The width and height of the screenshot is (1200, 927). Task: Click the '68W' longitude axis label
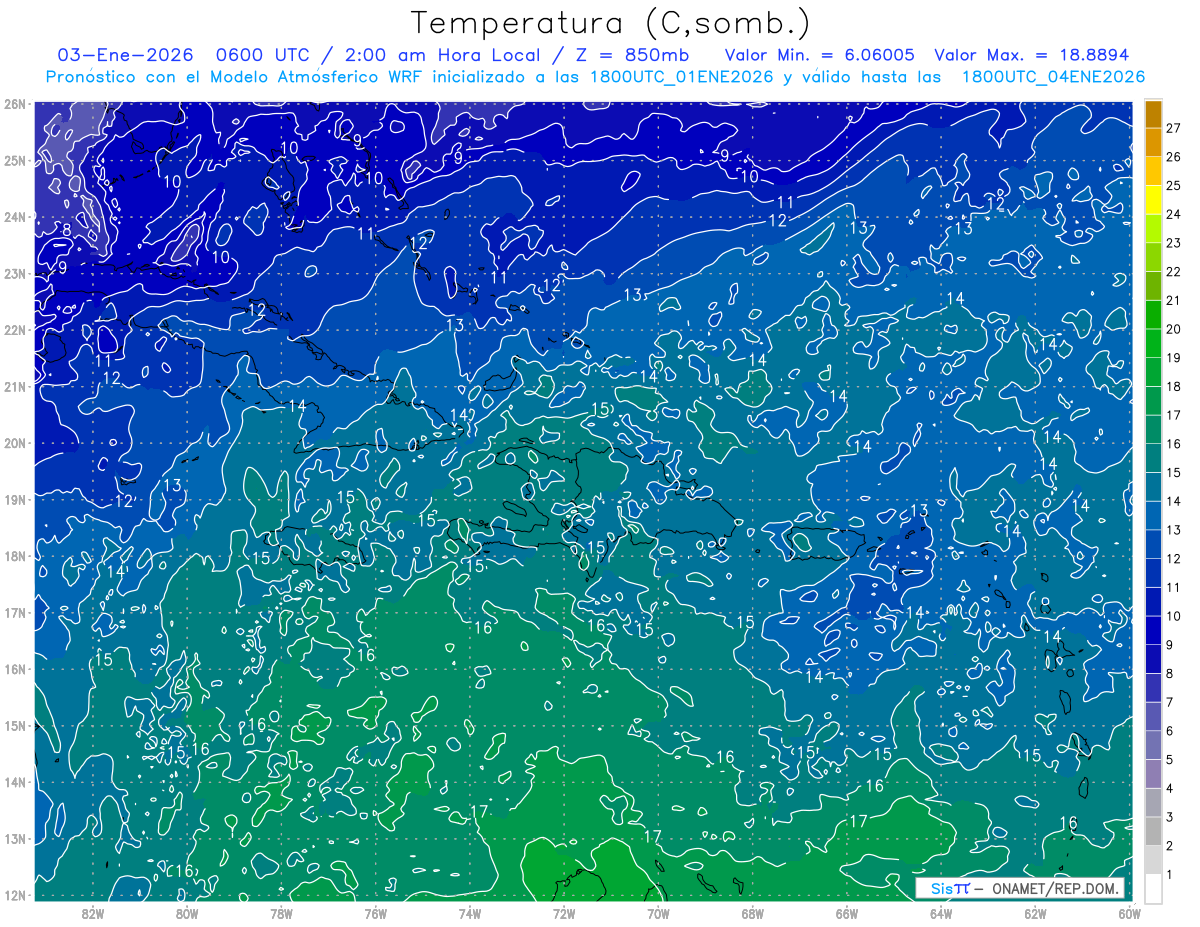tap(752, 913)
